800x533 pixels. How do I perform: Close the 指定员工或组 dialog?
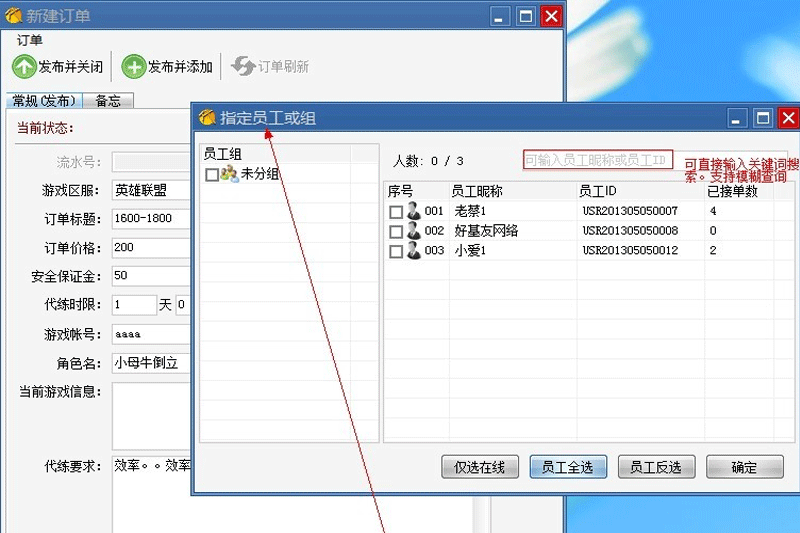(789, 118)
